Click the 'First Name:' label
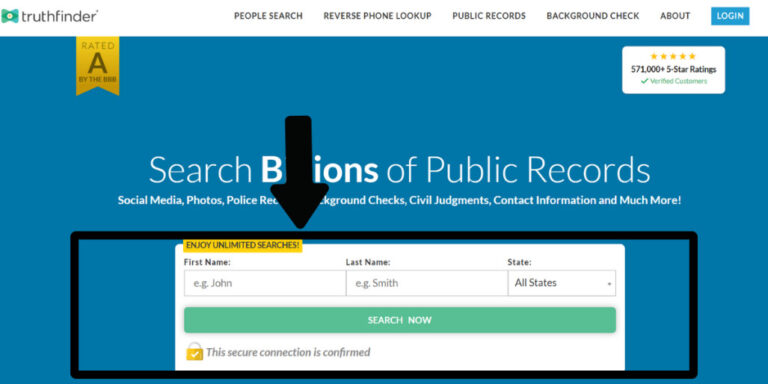 click(207, 263)
